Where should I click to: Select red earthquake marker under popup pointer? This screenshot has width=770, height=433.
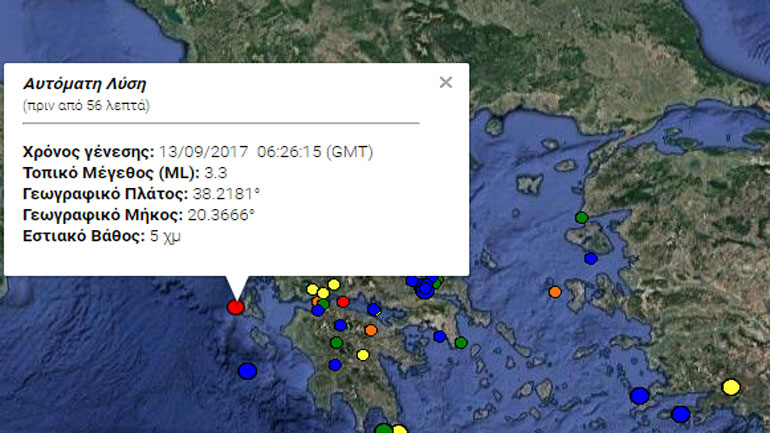(236, 307)
